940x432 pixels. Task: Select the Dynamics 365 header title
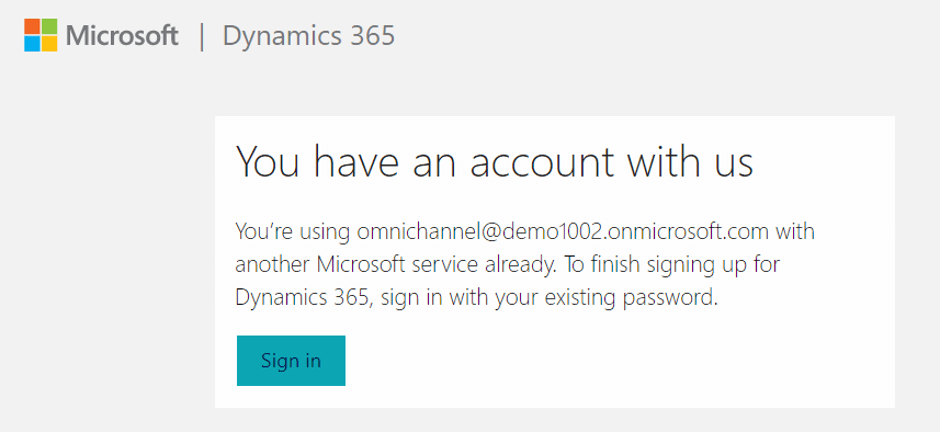coord(309,36)
